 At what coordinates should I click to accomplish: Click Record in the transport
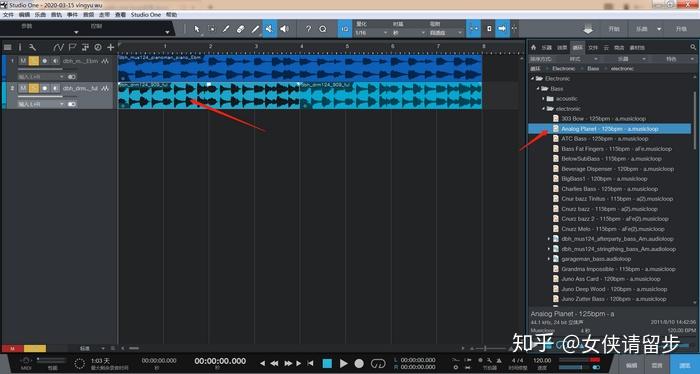(359, 363)
